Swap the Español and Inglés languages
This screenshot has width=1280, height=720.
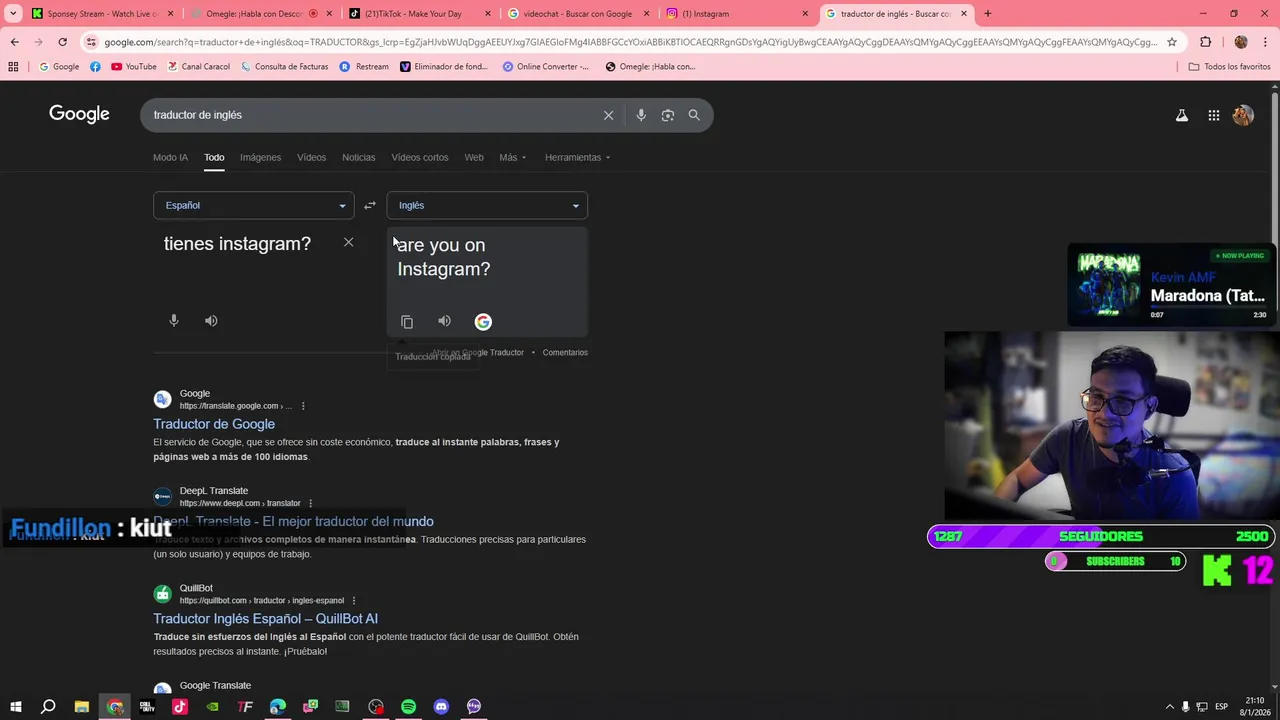[x=370, y=205]
